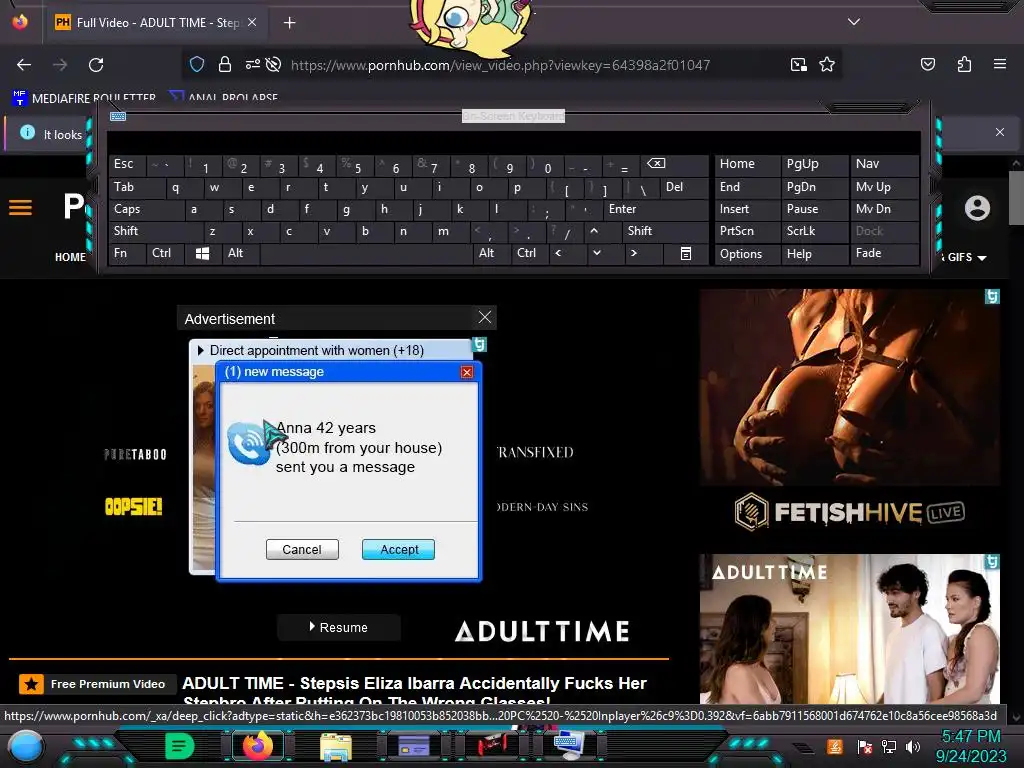Click the volume speaker tray icon
The width and height of the screenshot is (1024, 768).
pos(913,746)
